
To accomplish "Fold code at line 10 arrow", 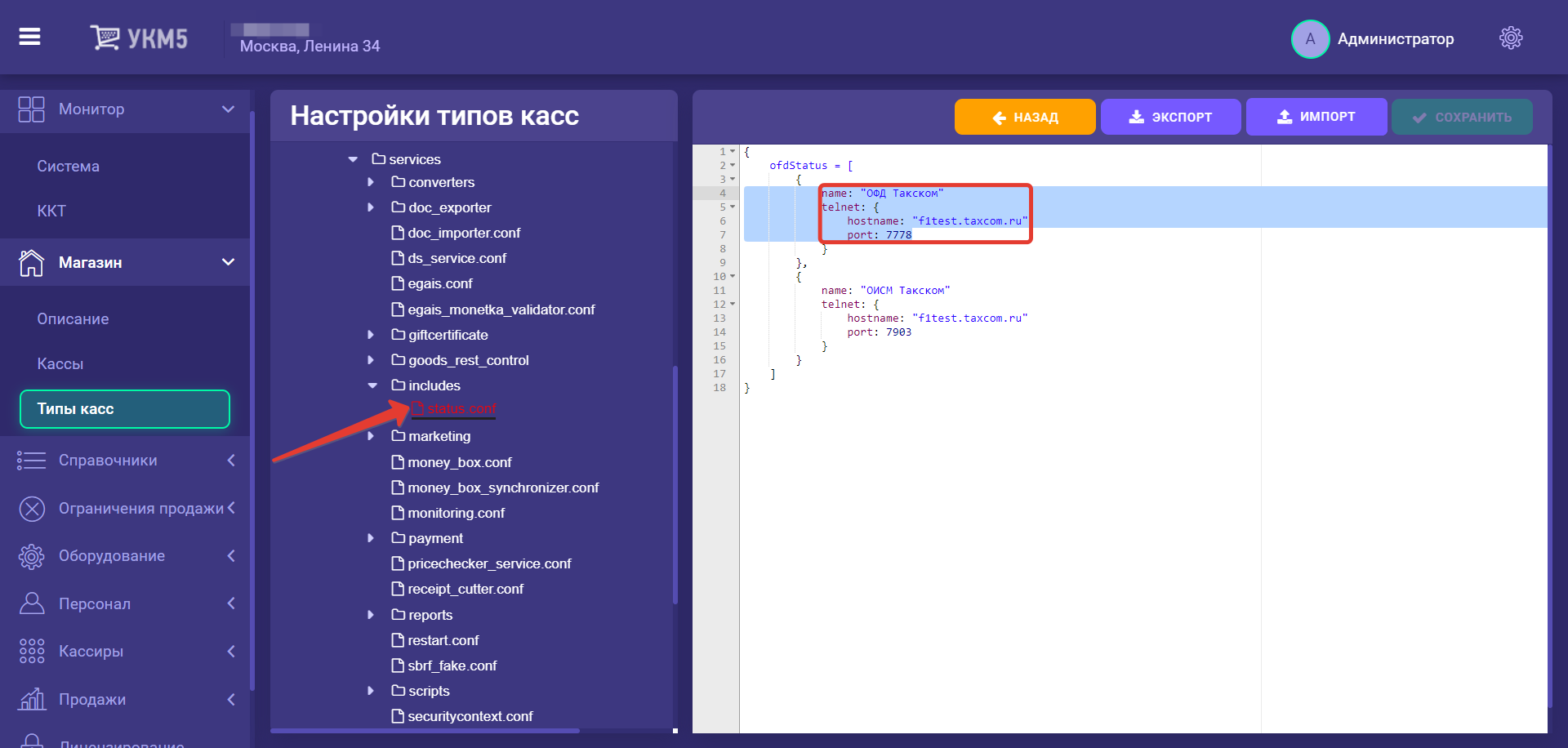I will pyautogui.click(x=733, y=276).
